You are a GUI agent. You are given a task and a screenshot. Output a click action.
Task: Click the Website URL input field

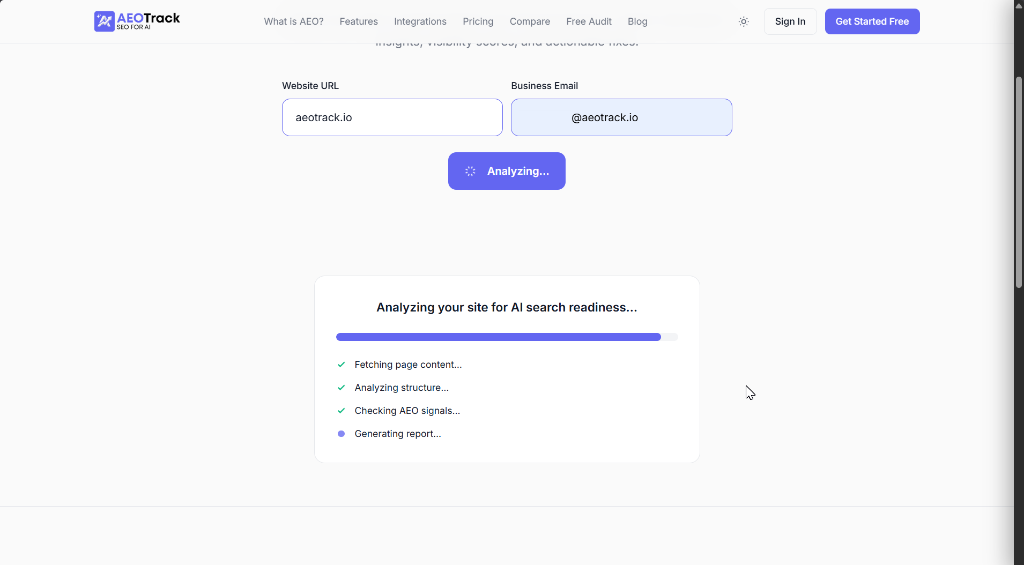click(x=392, y=118)
